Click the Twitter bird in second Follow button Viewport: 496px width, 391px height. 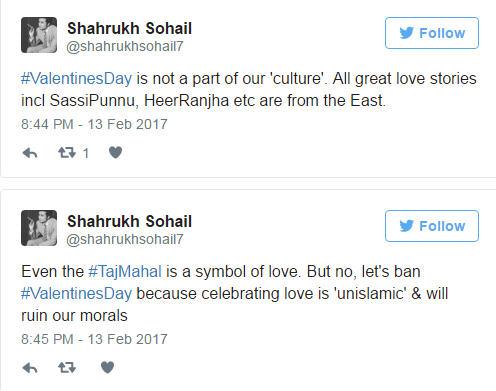407,226
